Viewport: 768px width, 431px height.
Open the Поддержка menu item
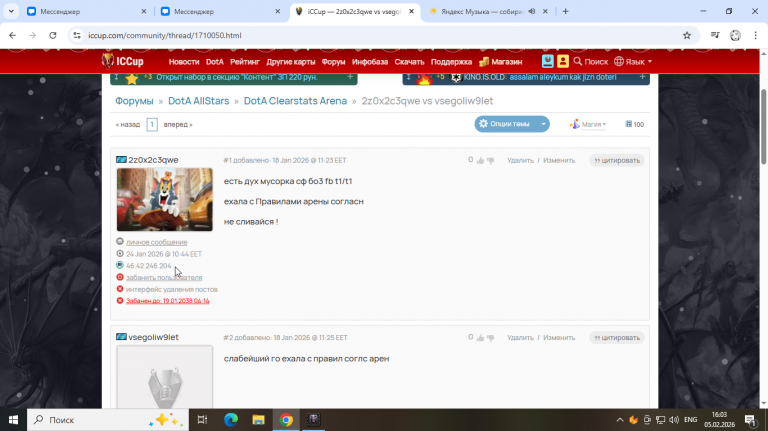pyautogui.click(x=451, y=62)
